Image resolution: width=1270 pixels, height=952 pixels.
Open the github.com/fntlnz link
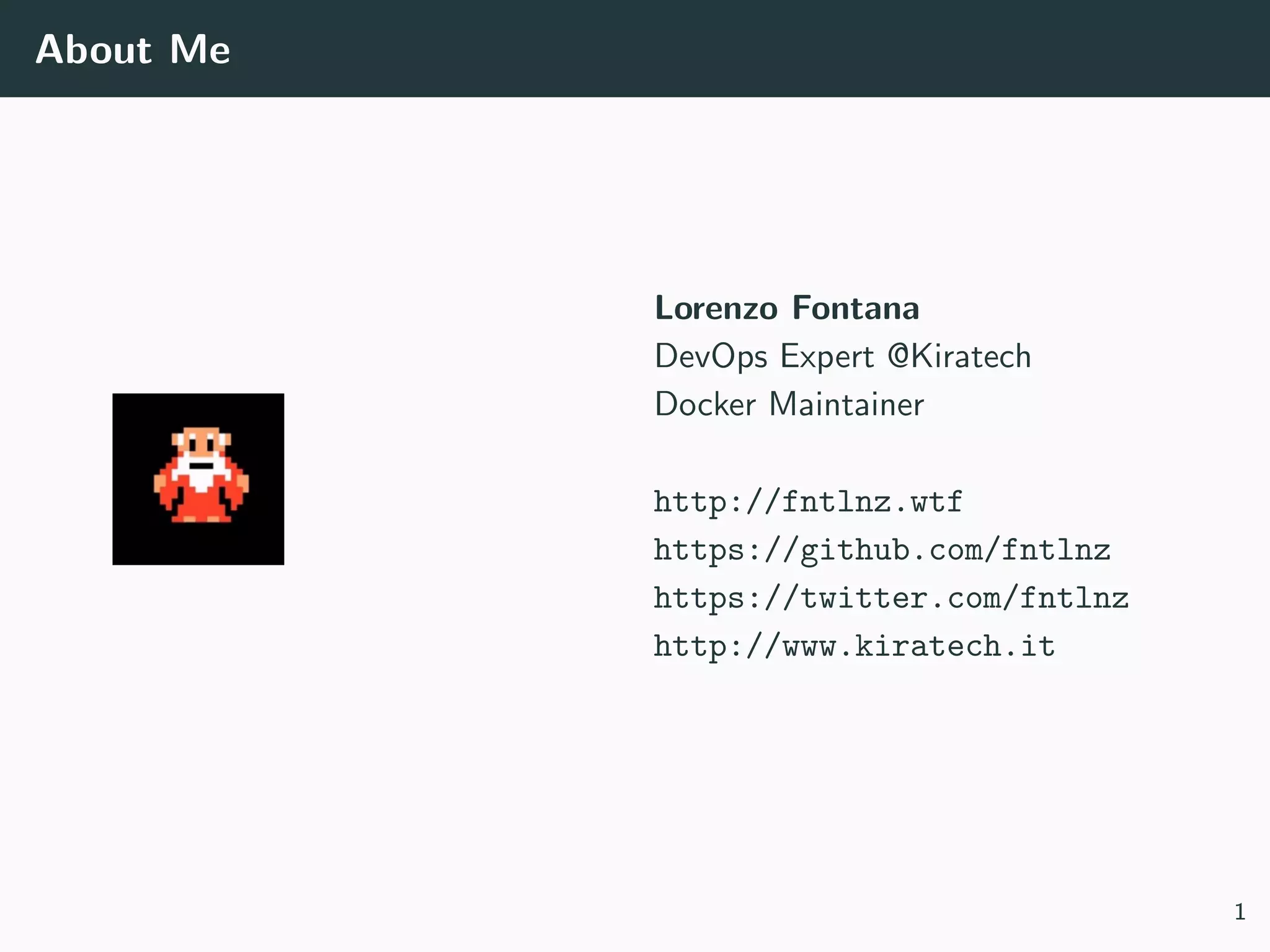pos(881,550)
